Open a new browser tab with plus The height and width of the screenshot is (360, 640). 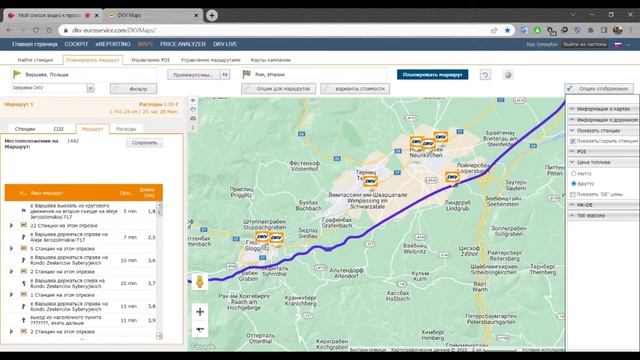[x=212, y=16]
